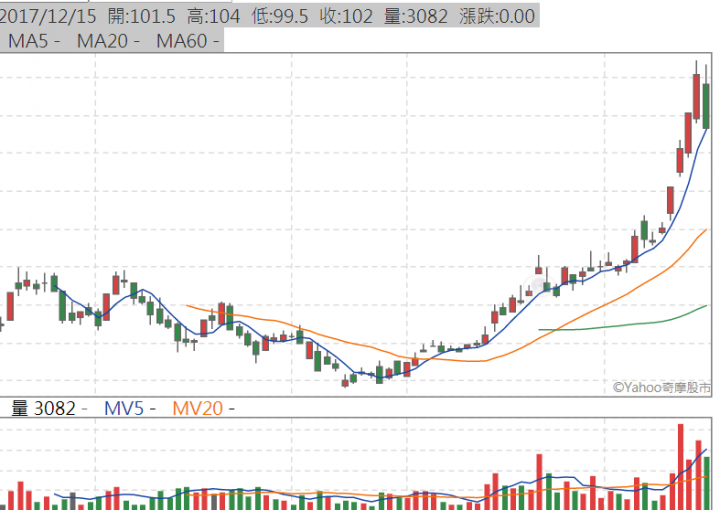Image resolution: width=720 pixels, height=510 pixels.
Task: Click the date 2017/12/15 in header
Action: point(48,17)
